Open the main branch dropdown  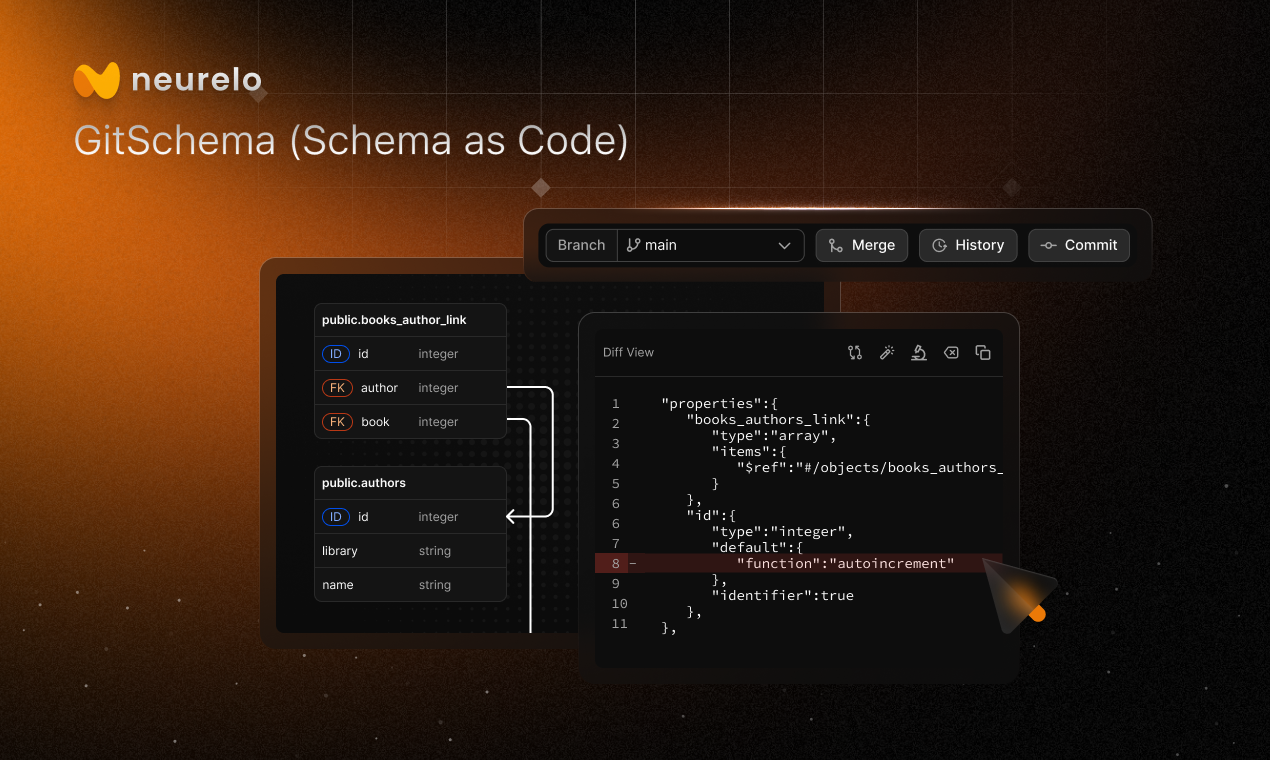710,245
